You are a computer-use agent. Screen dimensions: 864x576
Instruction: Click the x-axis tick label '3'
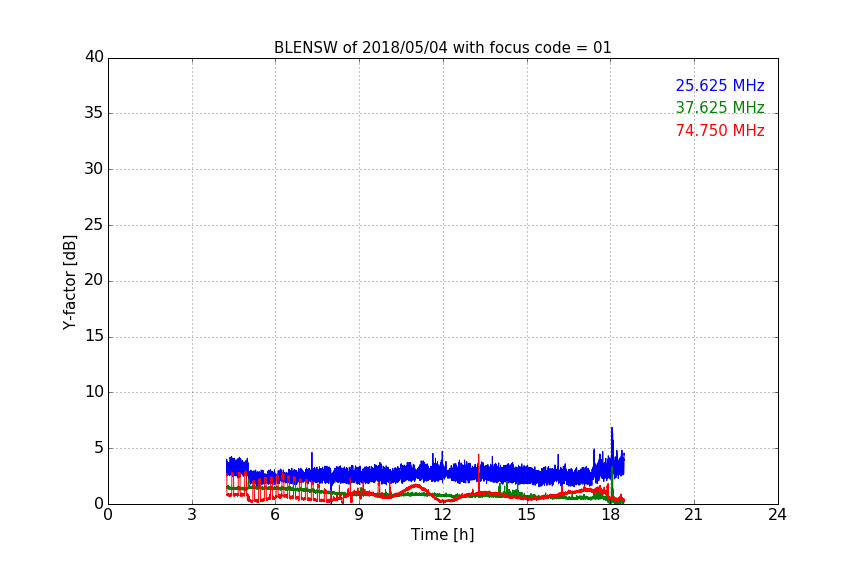tap(192, 515)
